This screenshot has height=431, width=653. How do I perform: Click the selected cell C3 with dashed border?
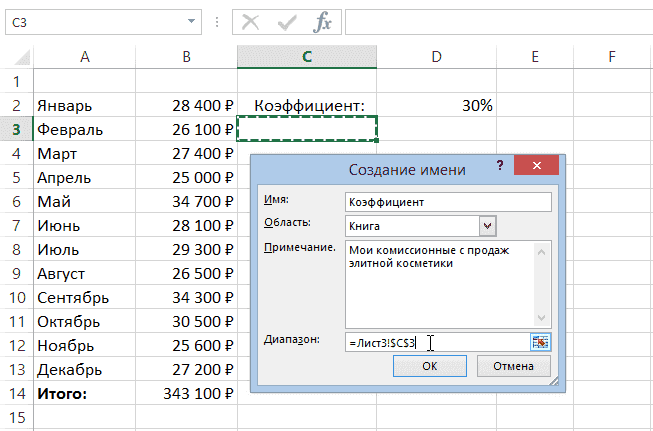pos(307,129)
